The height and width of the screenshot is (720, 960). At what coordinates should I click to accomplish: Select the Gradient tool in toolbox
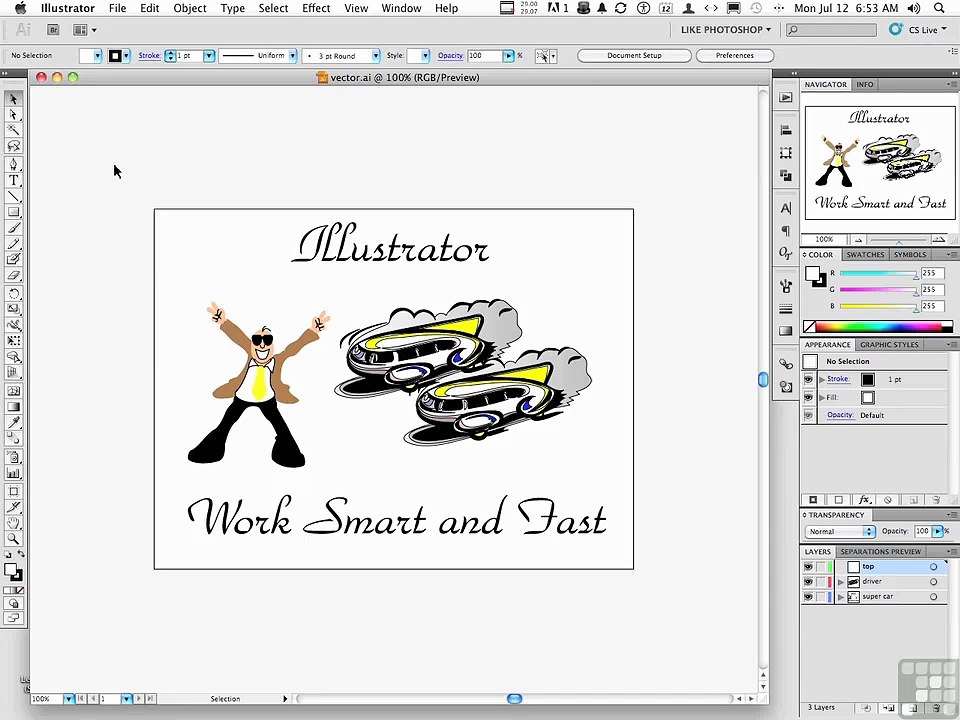tap(13, 407)
